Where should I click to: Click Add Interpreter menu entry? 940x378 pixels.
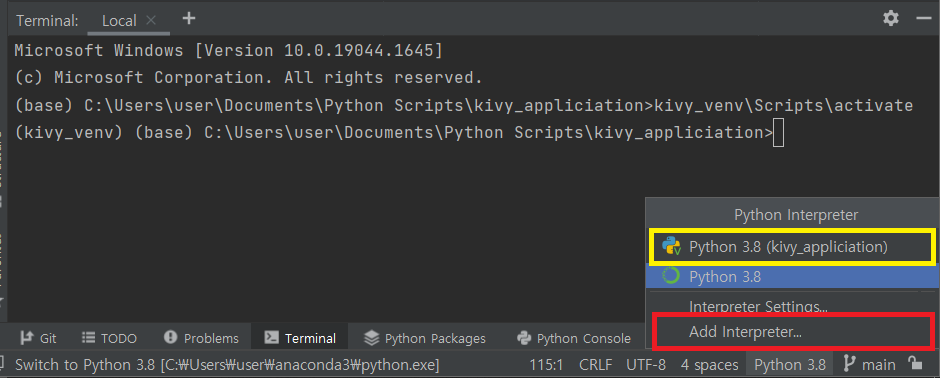794,331
